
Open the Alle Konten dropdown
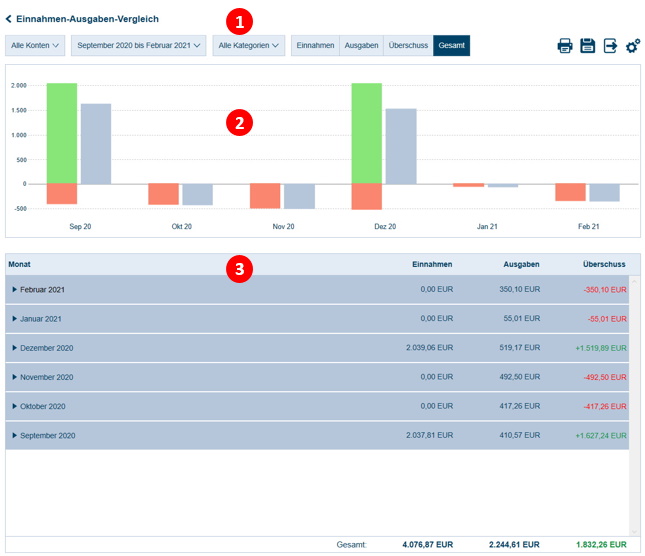pos(35,45)
